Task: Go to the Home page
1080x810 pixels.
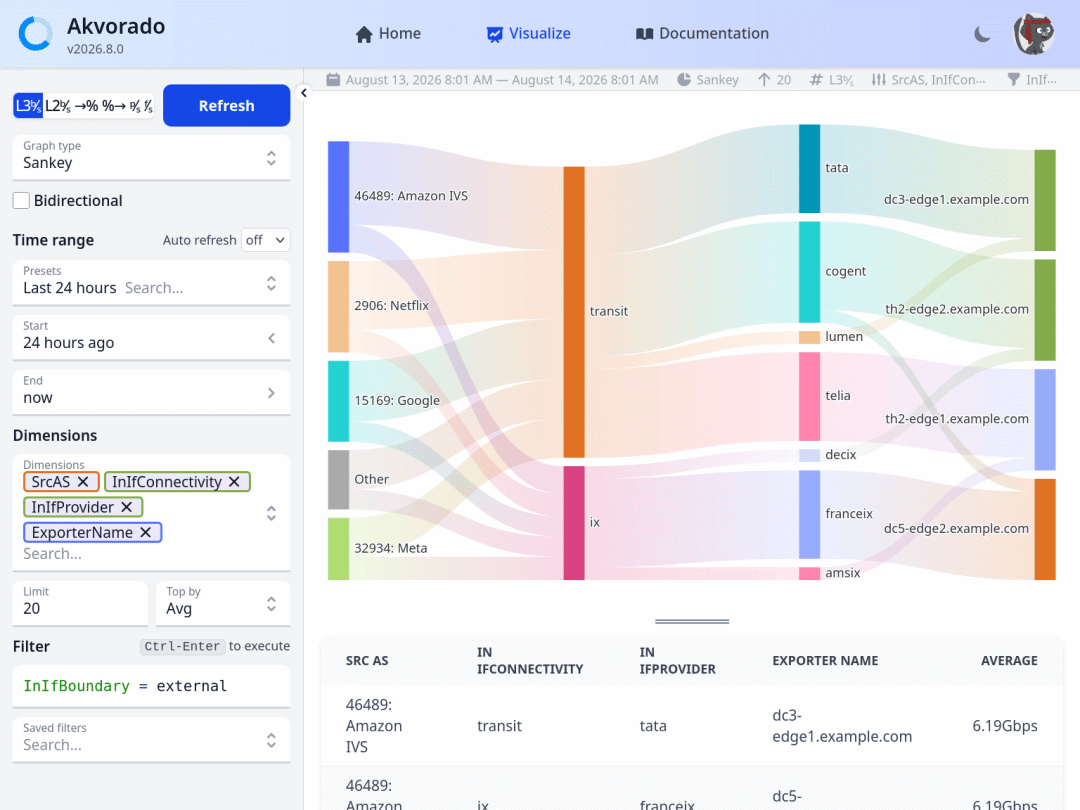Action: (x=388, y=34)
